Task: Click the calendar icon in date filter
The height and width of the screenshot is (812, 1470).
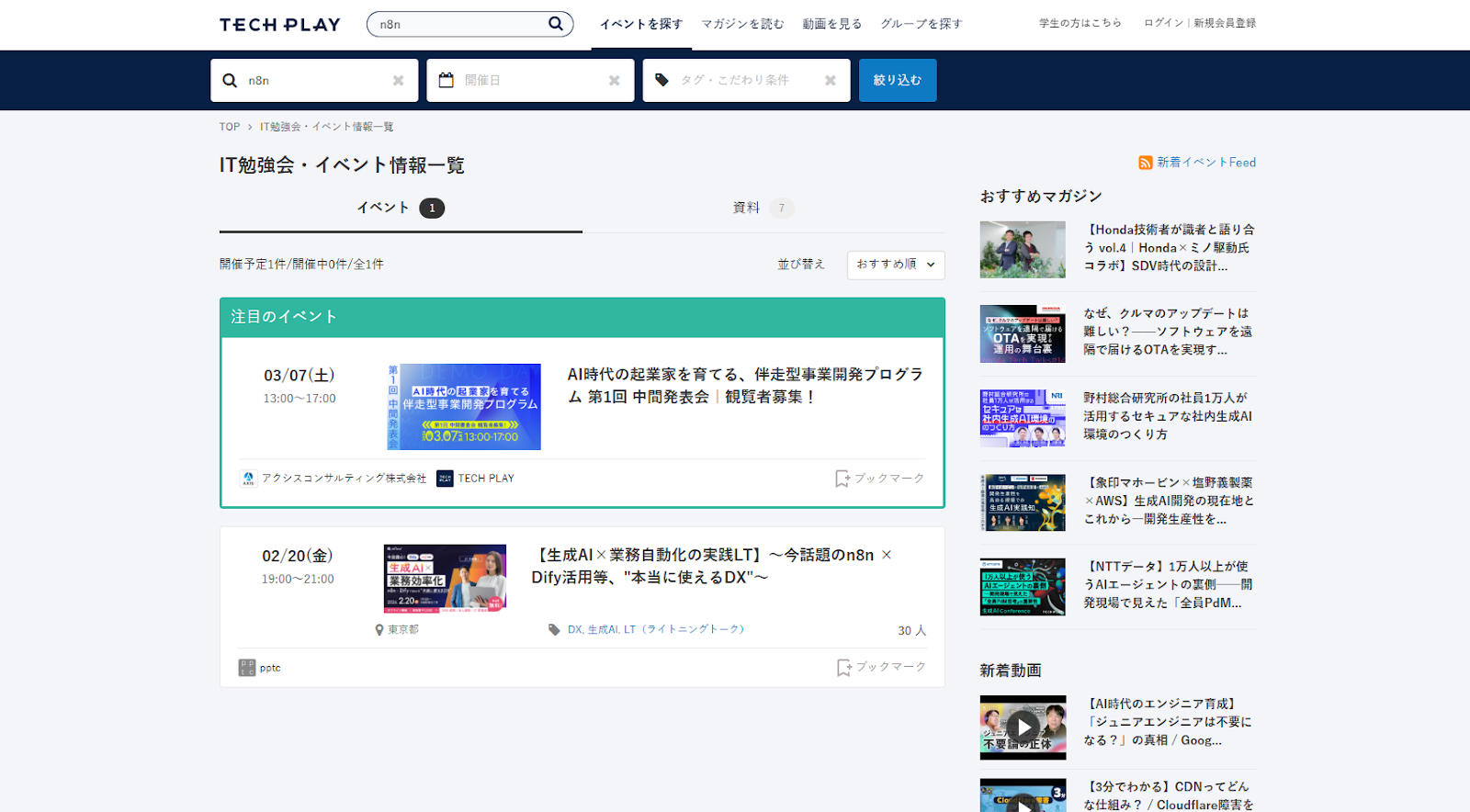Action: click(x=447, y=81)
